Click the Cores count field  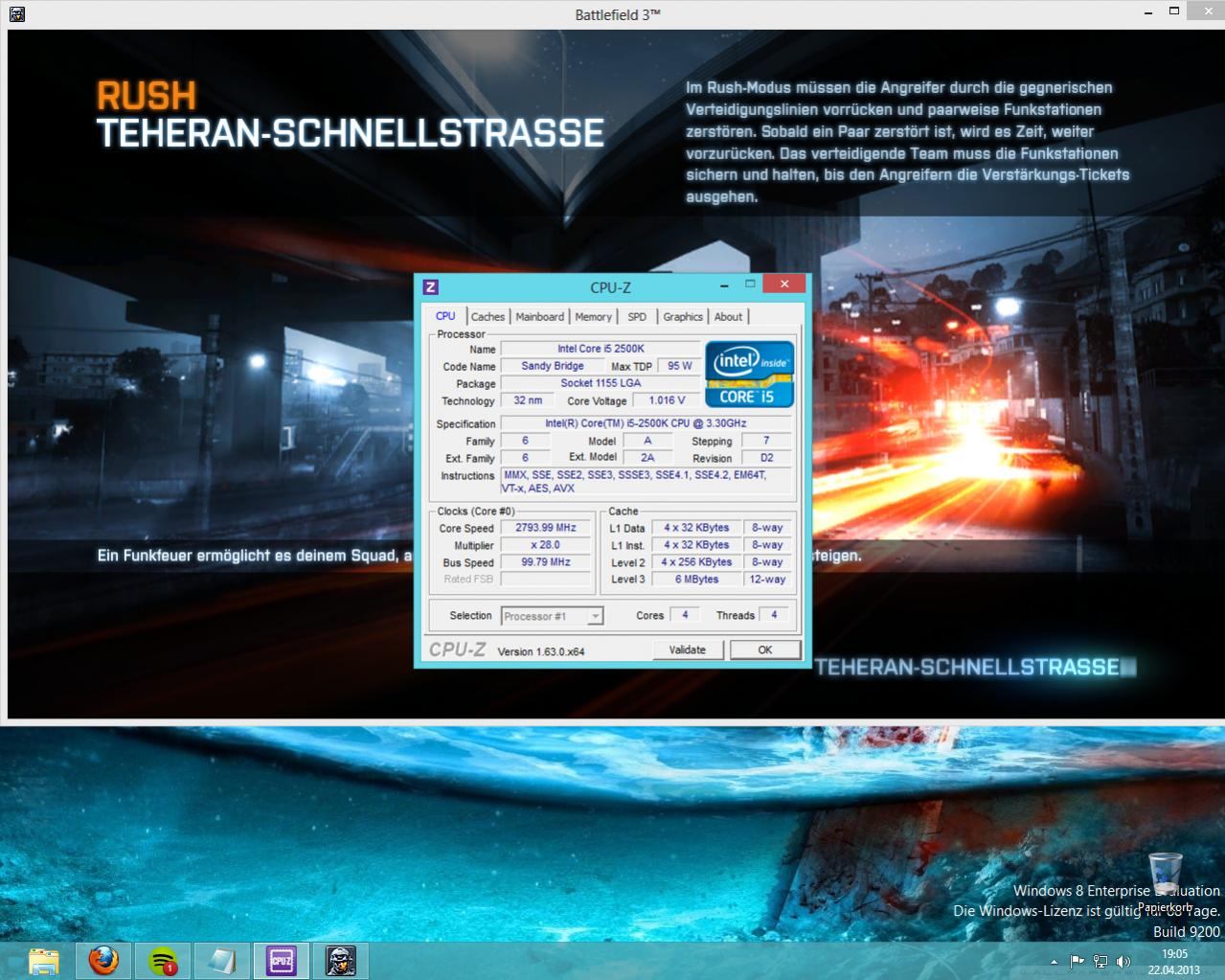685,615
